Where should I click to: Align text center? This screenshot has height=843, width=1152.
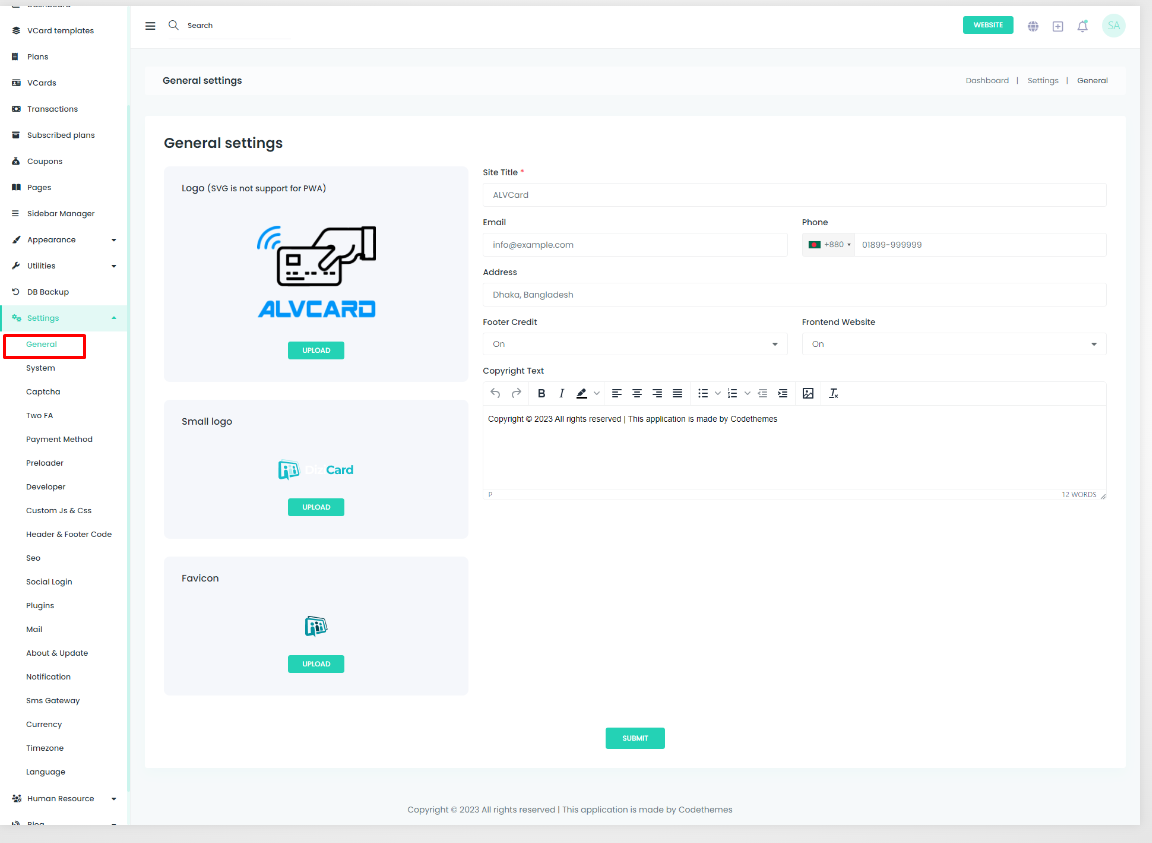tap(637, 393)
